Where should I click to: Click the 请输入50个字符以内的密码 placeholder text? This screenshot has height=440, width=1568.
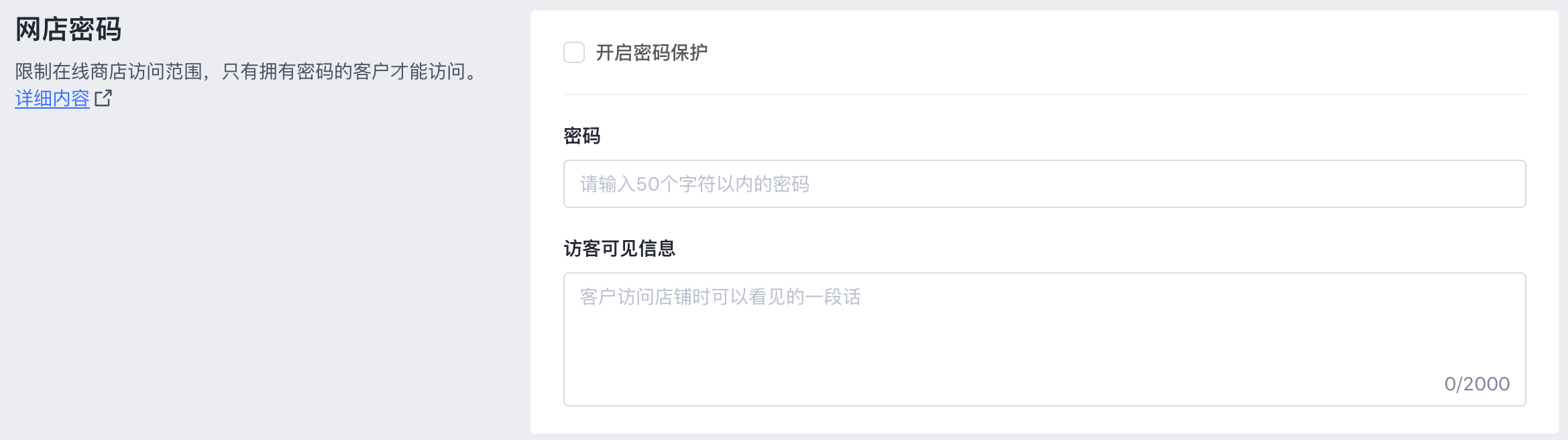[x=694, y=184]
